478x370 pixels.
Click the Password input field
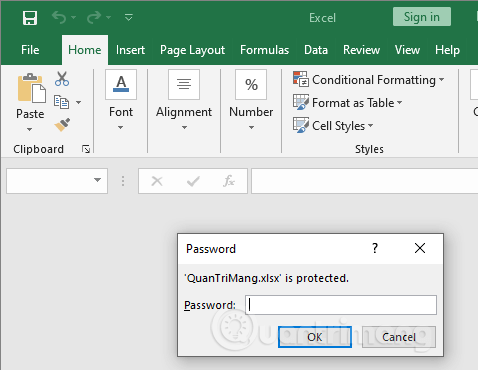[341, 305]
